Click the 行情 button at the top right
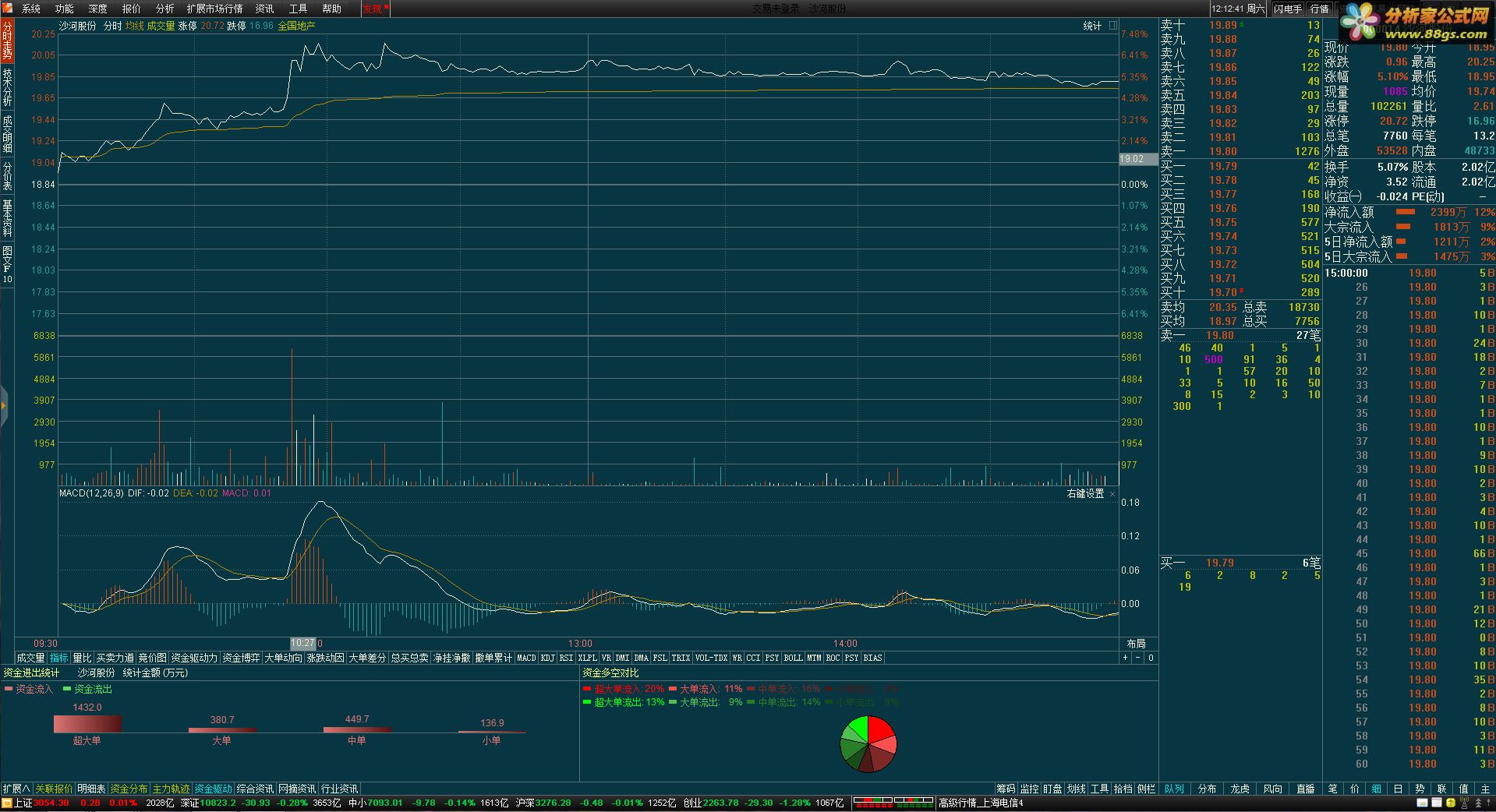Image resolution: width=1496 pixels, height=812 pixels. pos(1320,9)
